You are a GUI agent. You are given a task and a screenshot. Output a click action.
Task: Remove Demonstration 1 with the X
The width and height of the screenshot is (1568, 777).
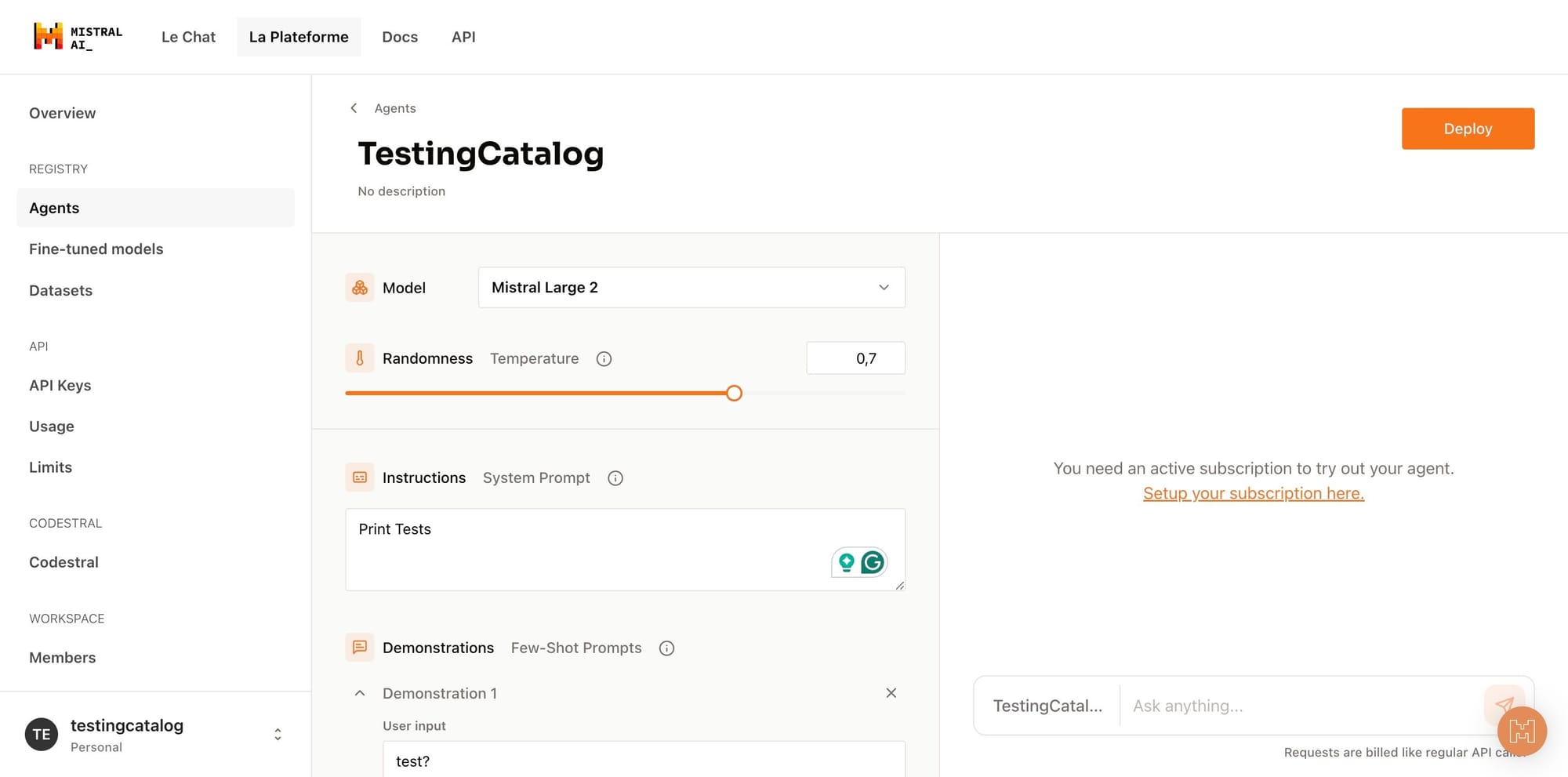click(891, 693)
